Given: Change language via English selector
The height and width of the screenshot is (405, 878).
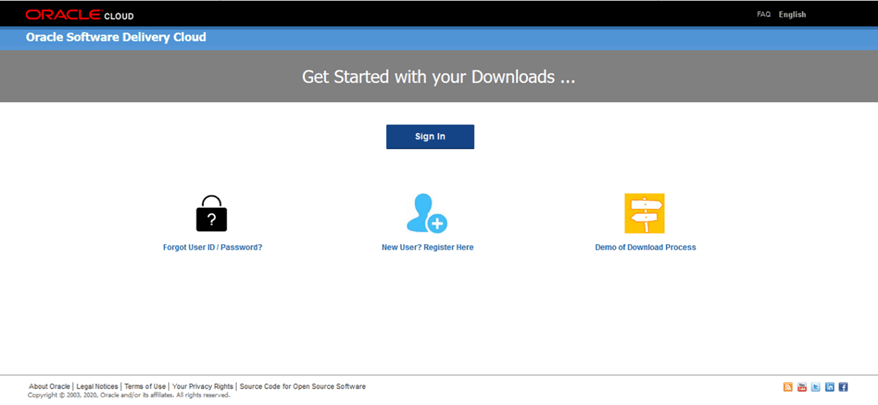Looking at the screenshot, I should [792, 15].
